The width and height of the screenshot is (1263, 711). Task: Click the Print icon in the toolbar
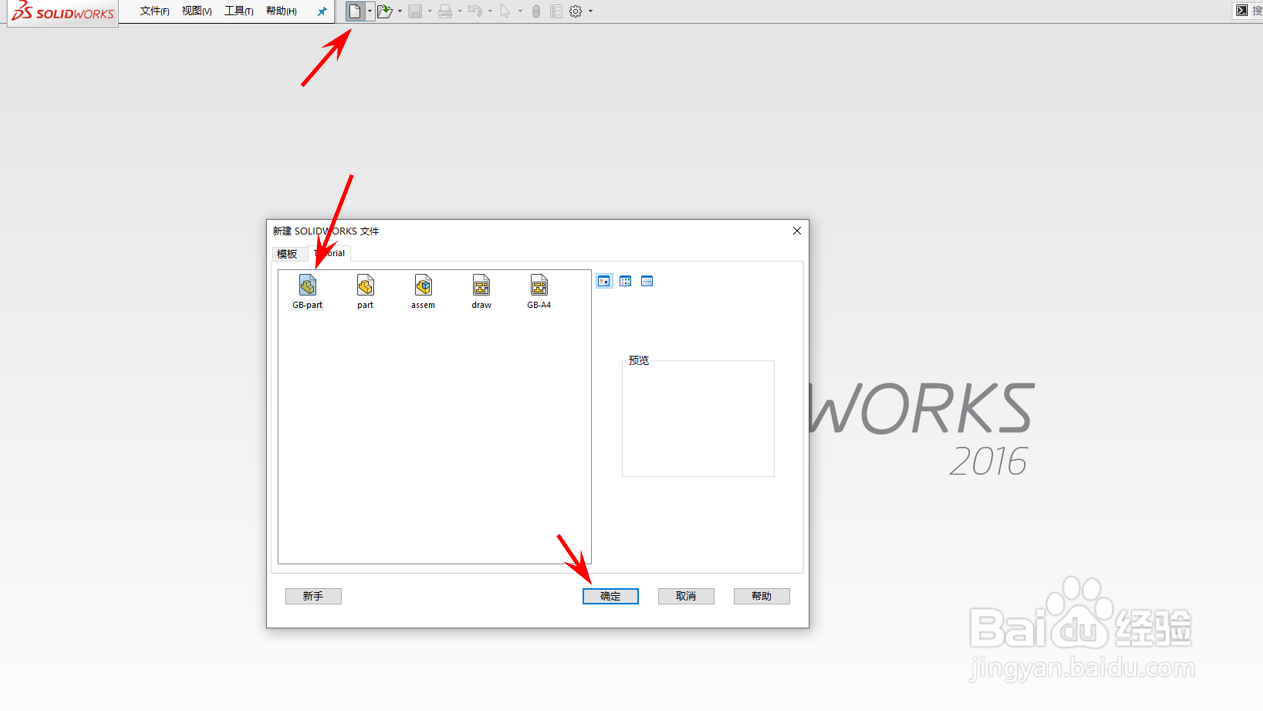[x=445, y=11]
